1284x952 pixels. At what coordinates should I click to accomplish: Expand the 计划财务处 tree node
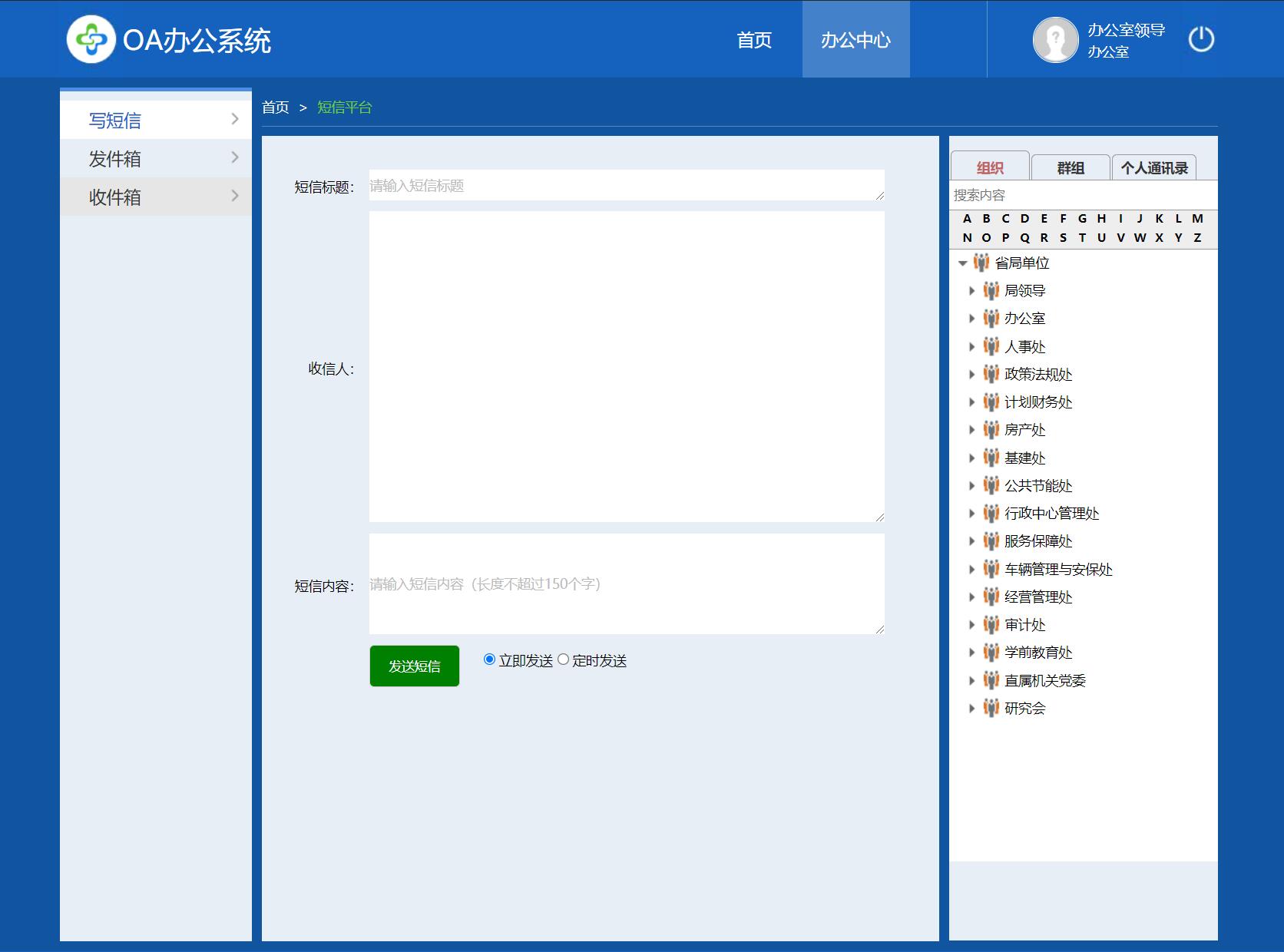click(x=971, y=402)
